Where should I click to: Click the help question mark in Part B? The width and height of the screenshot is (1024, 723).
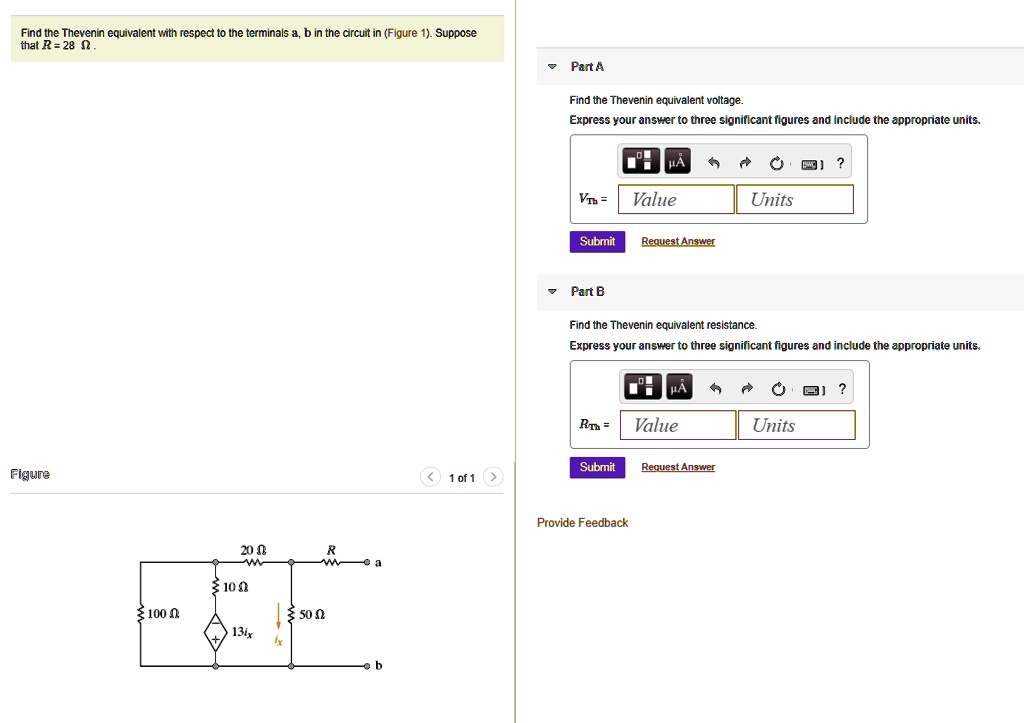pyautogui.click(x=841, y=388)
